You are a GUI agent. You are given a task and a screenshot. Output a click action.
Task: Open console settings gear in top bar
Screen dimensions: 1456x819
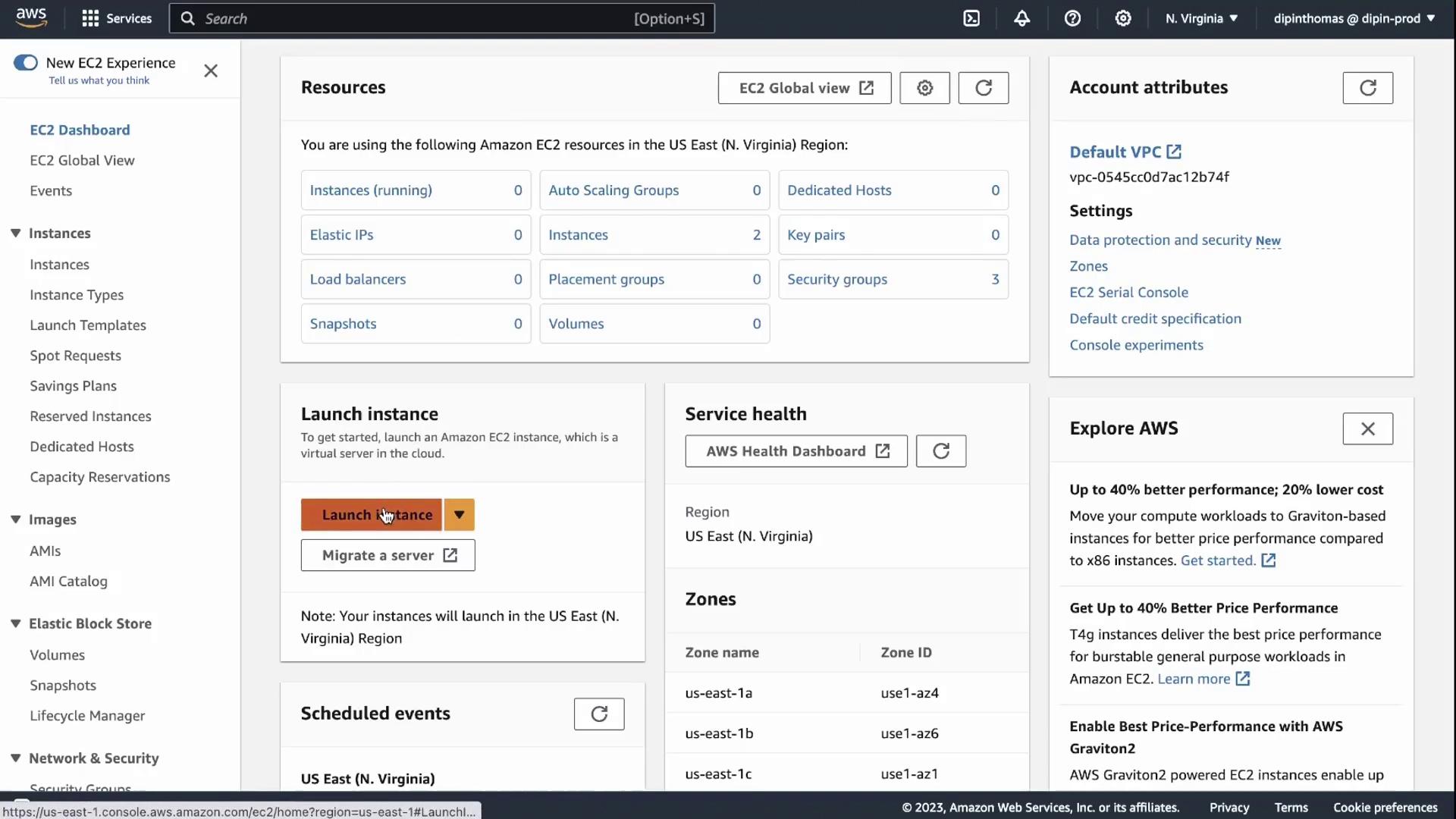tap(1123, 18)
